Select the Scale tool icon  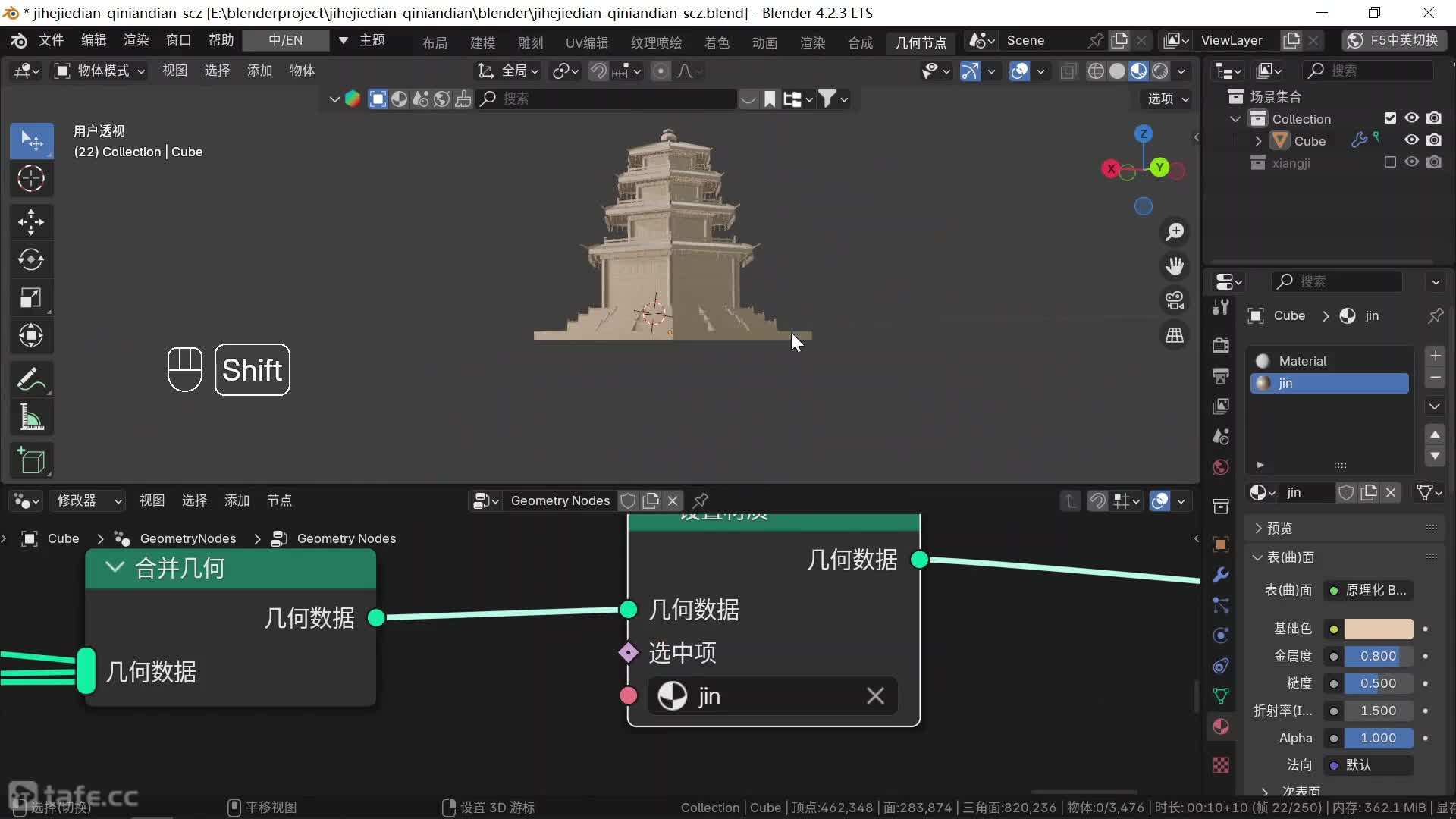[x=31, y=297]
